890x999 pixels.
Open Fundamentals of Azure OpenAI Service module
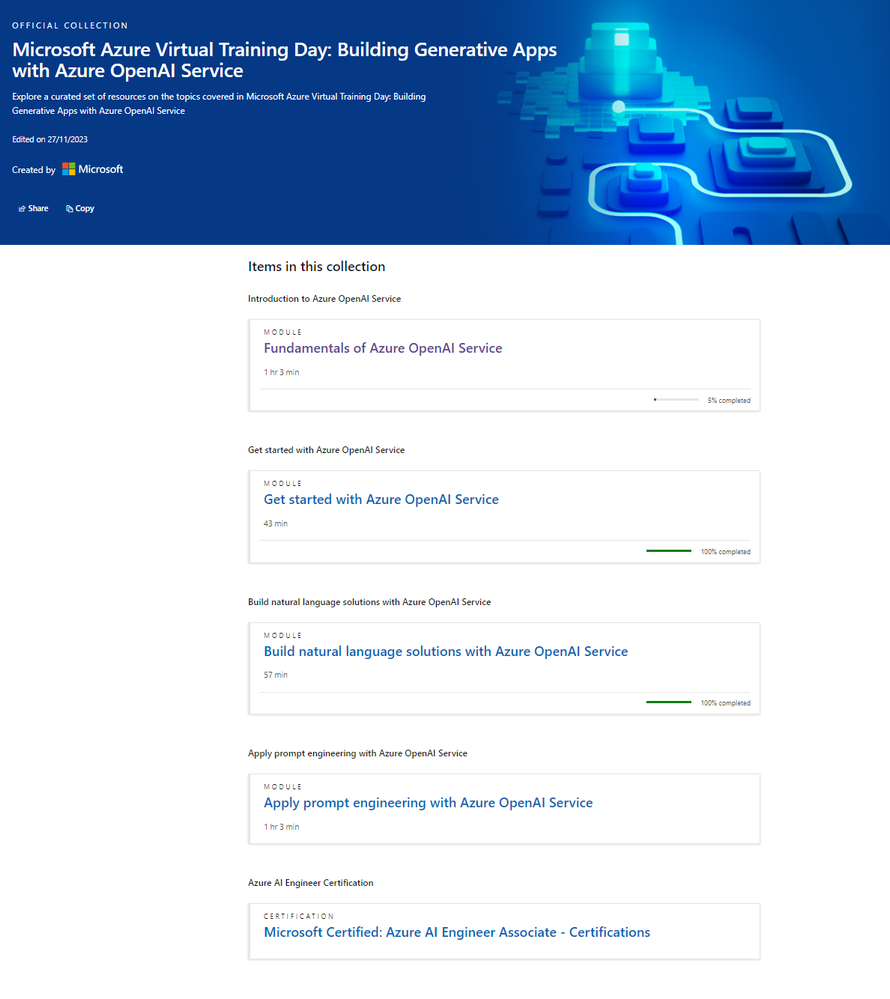tap(383, 348)
